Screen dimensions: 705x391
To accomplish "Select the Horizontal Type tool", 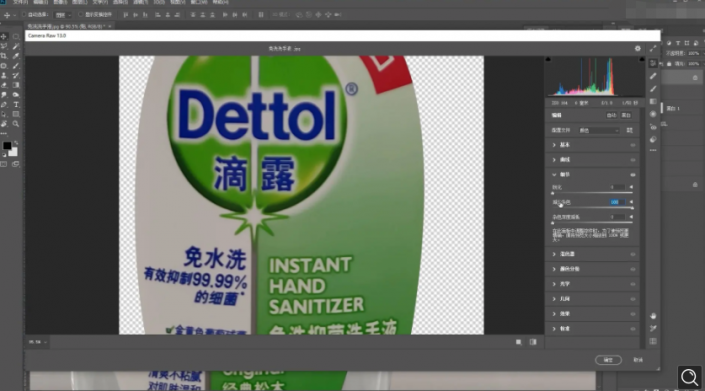I will tap(16, 104).
